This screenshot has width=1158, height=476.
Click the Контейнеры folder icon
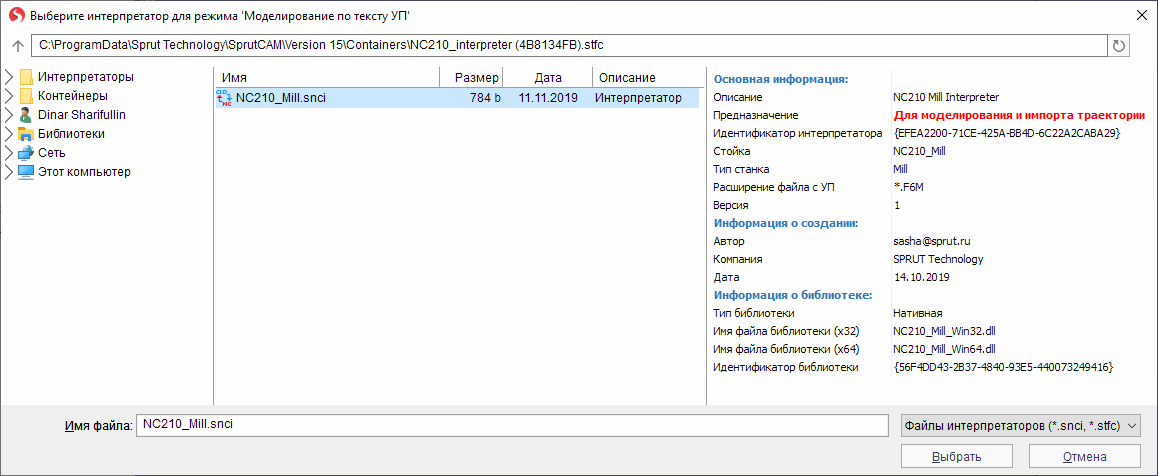click(27, 96)
